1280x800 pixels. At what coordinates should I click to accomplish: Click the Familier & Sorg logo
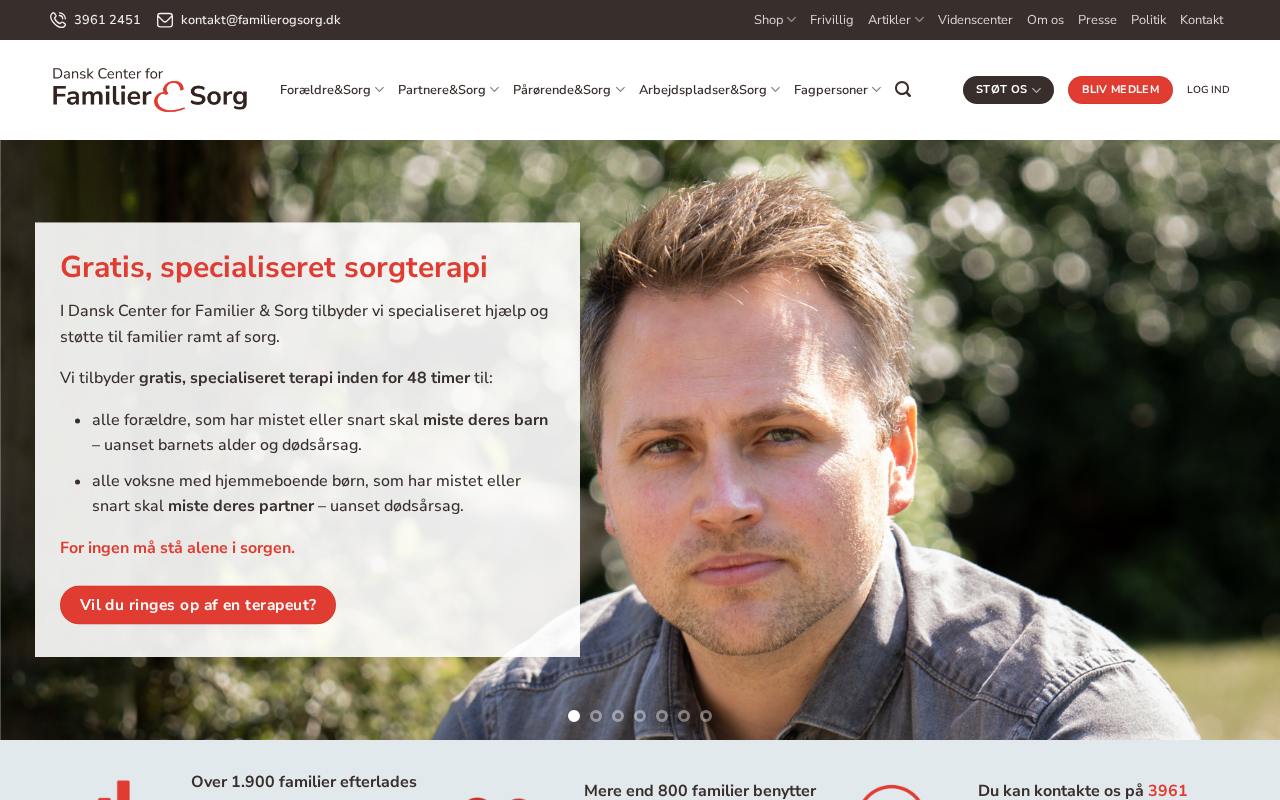150,89
